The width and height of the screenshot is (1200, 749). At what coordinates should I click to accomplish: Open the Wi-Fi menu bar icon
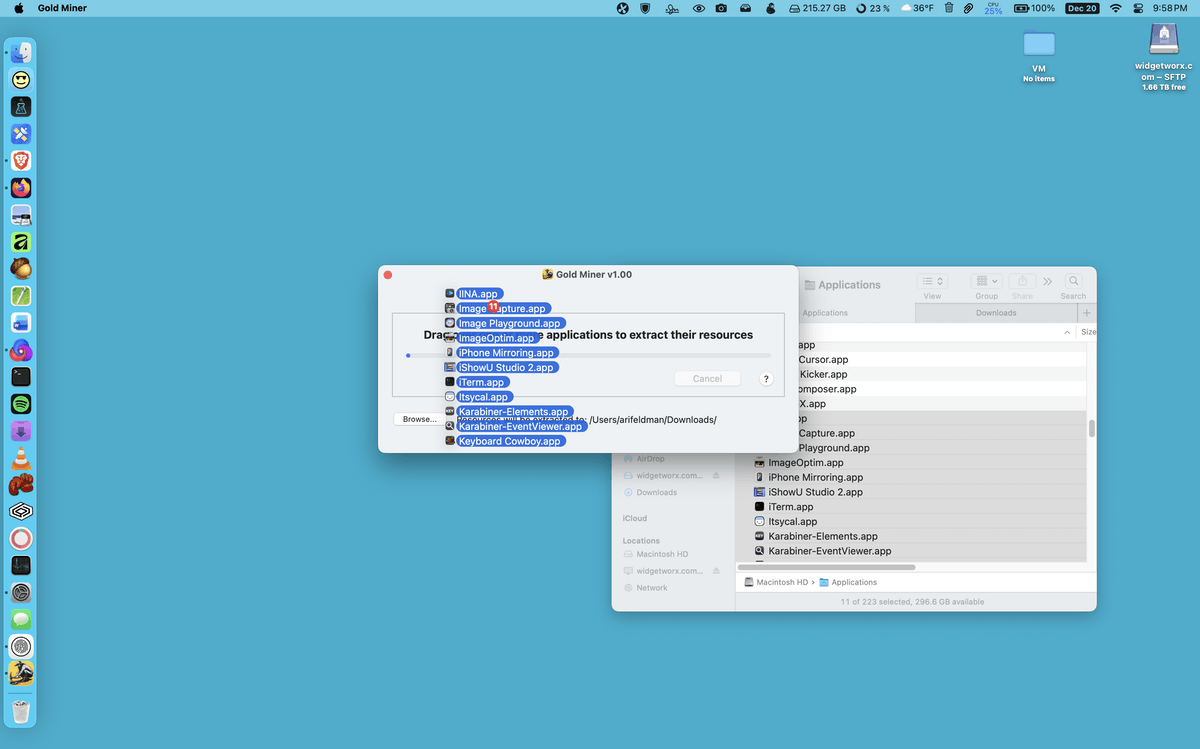(1115, 8)
